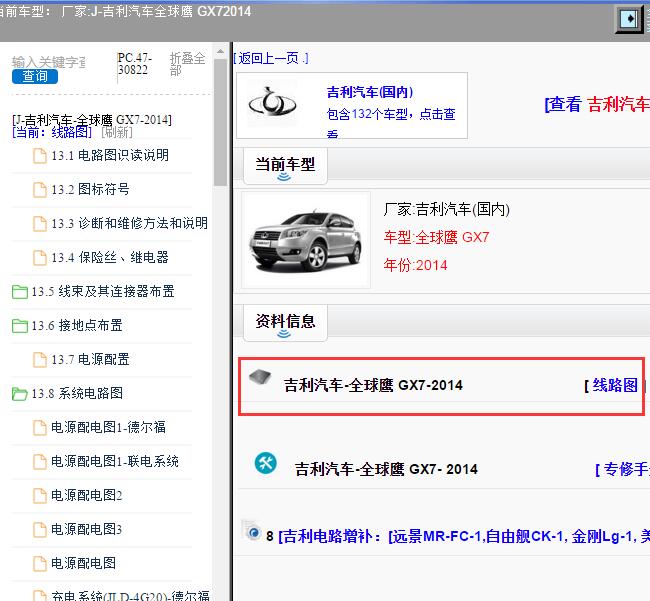Click 吉利电路增补 supplement link

tap(464, 536)
